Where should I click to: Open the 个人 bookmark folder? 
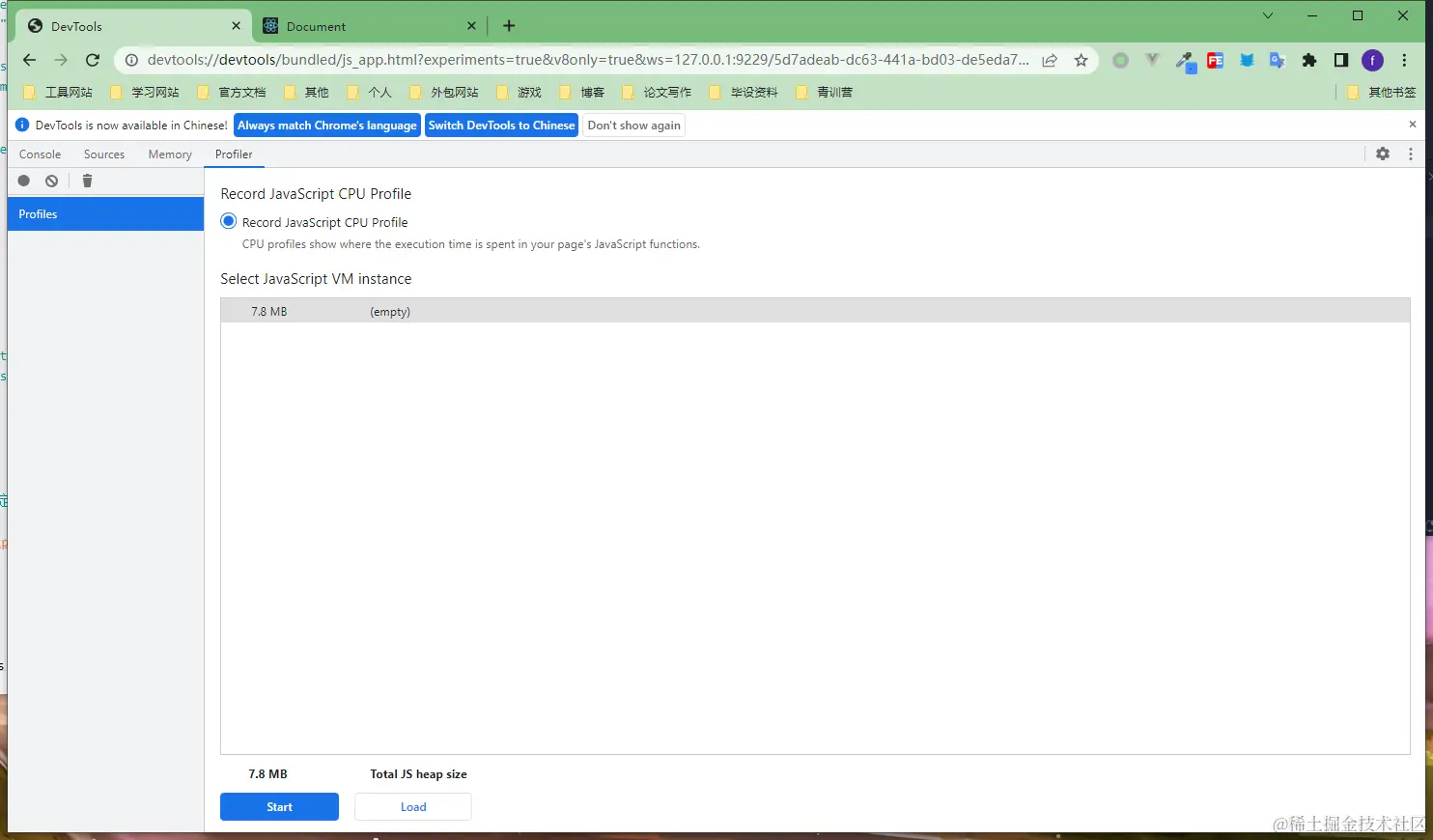[370, 92]
